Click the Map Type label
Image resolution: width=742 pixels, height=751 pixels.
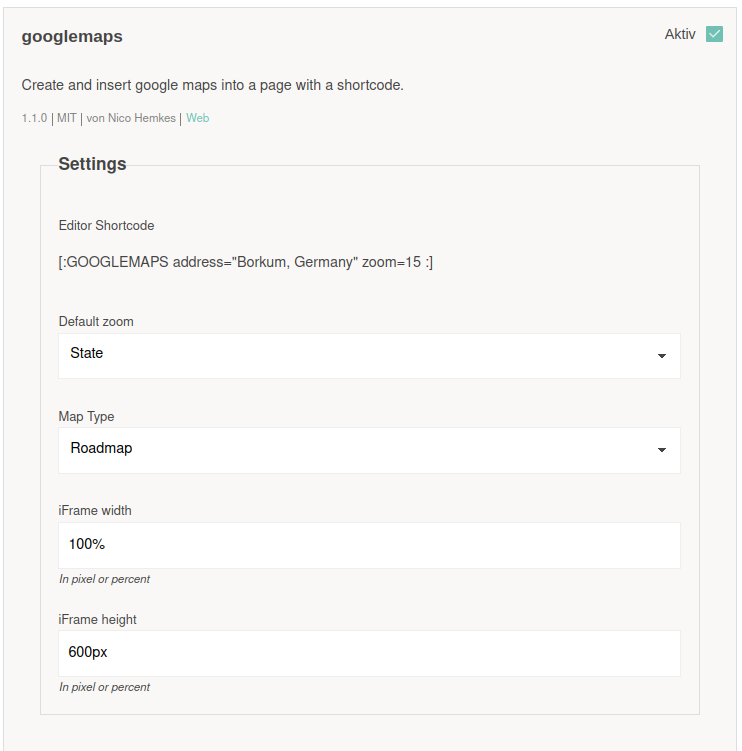coord(86,417)
